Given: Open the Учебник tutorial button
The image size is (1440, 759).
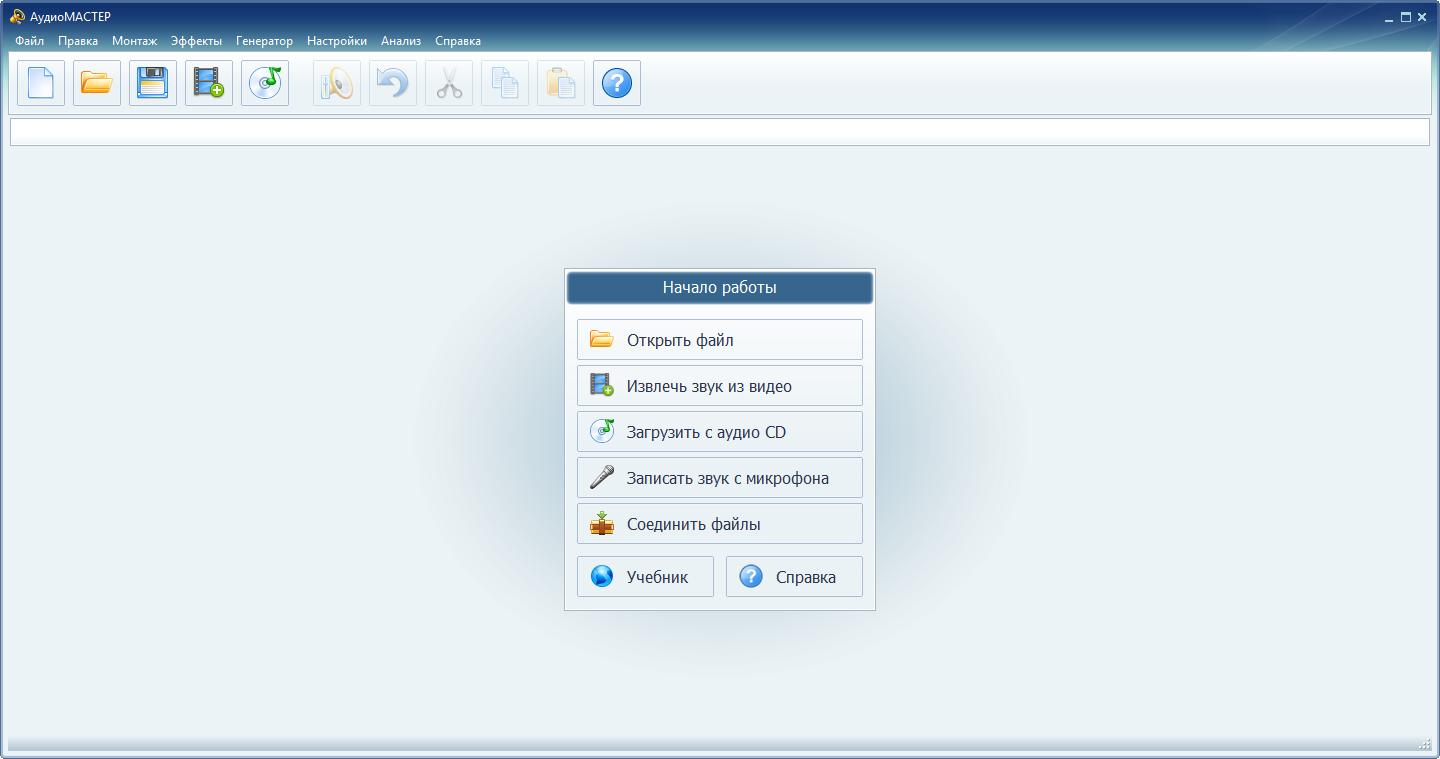Looking at the screenshot, I should 645,577.
